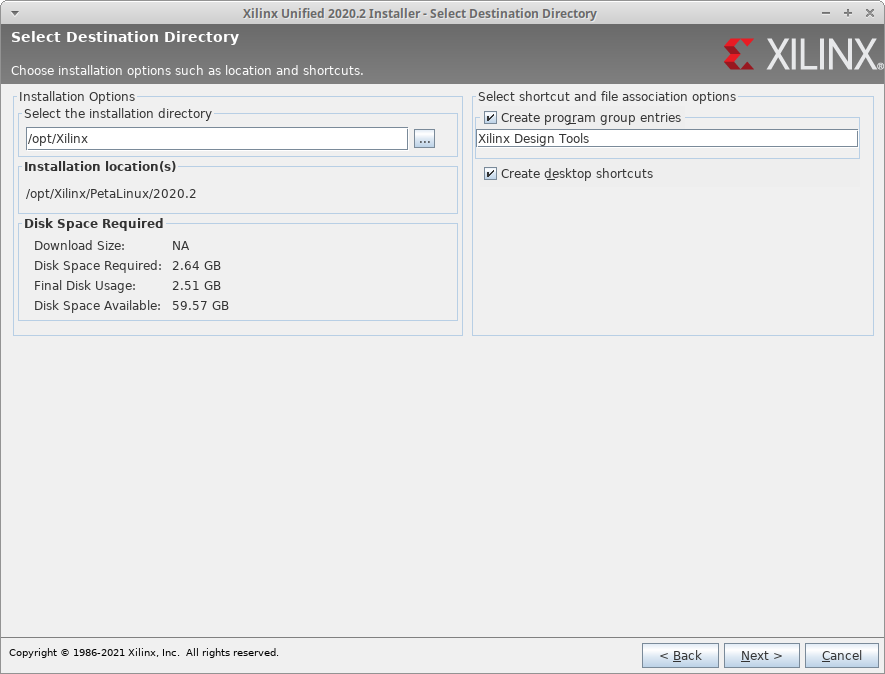Open the window menu arrow in title bar
Screen dimensions: 885x674
coord(14,13)
